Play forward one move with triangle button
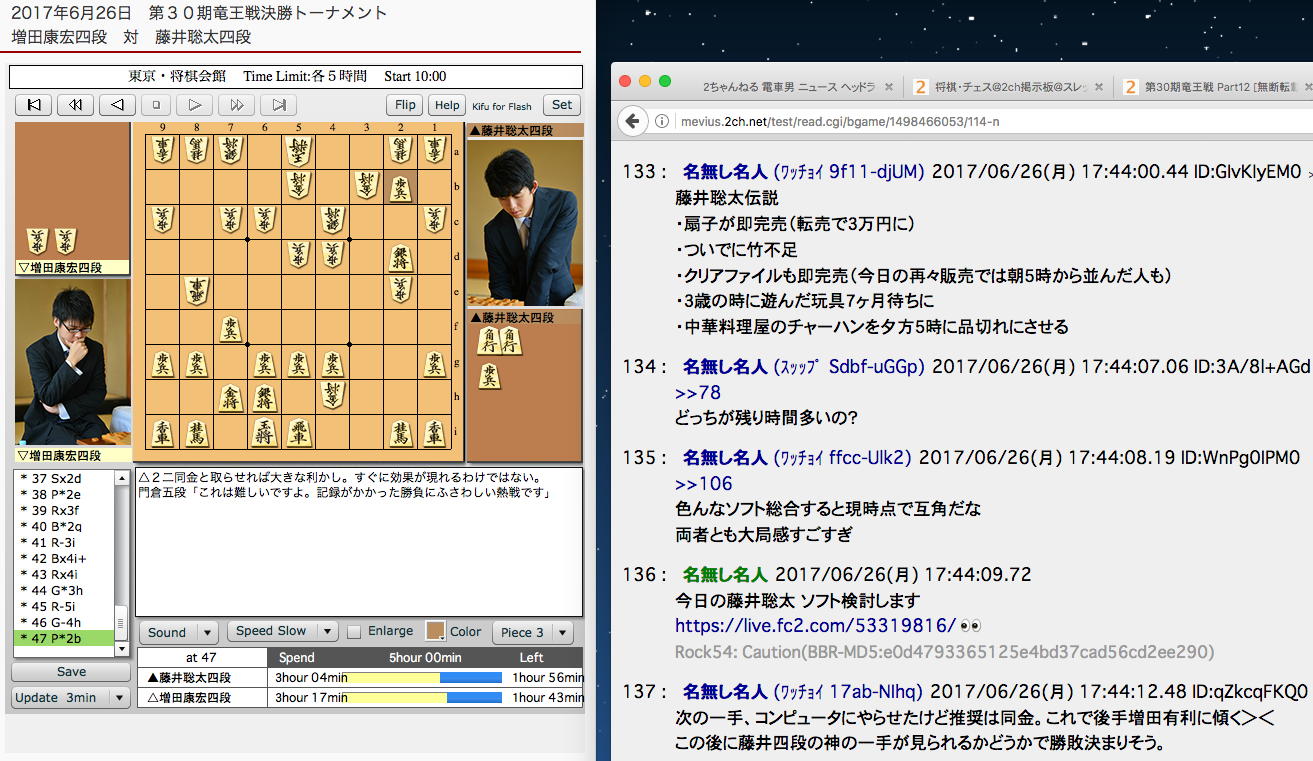Screen dimensions: 1313x761 point(195,105)
